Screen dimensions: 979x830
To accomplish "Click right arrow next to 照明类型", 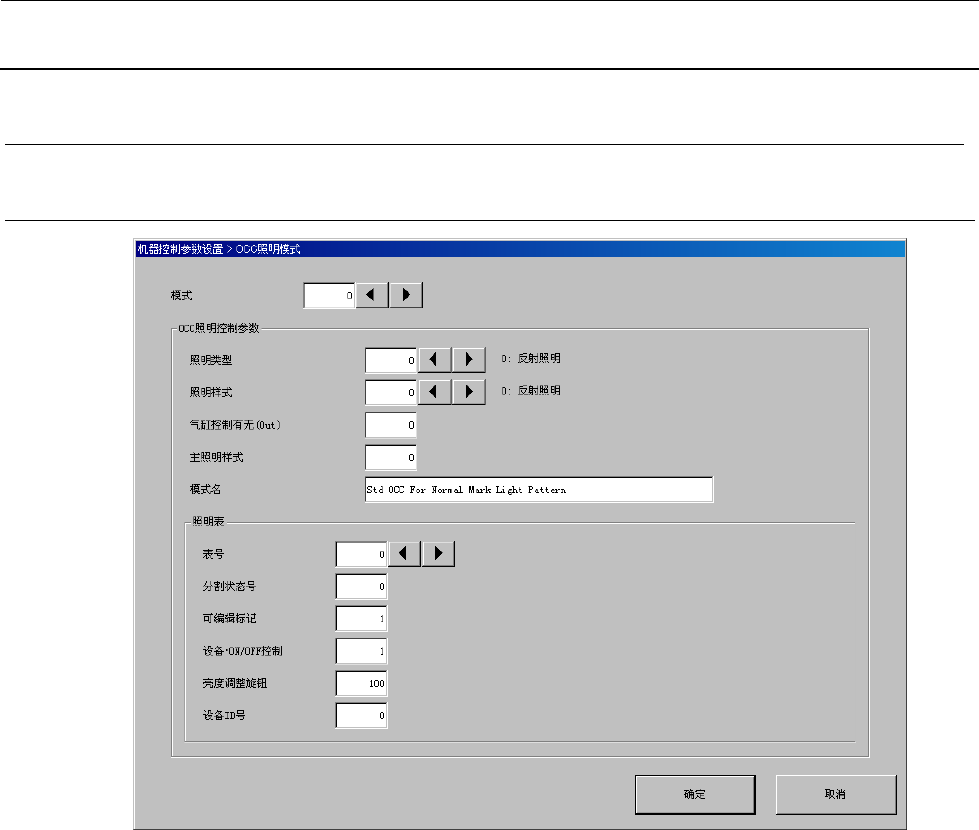I will (x=468, y=360).
